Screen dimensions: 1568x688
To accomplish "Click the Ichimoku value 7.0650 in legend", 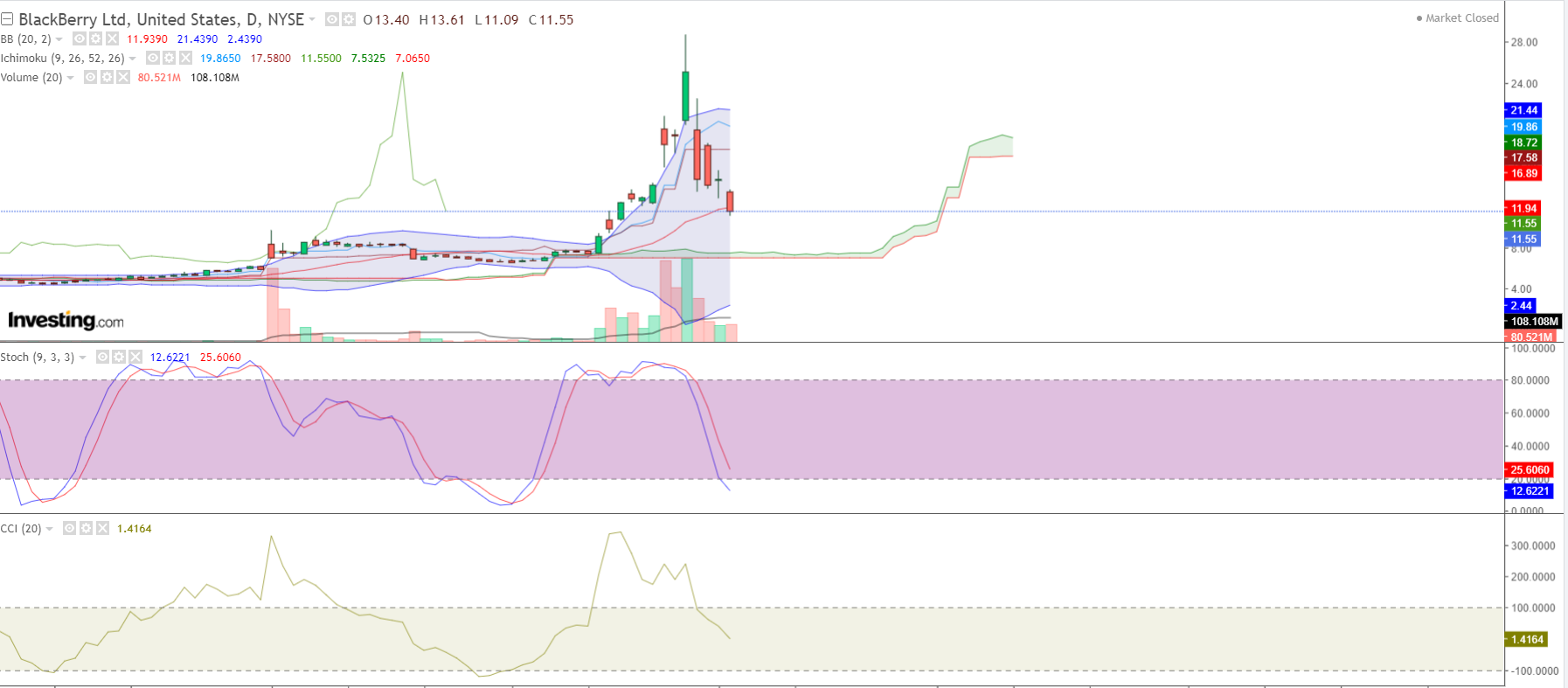I will [x=413, y=59].
